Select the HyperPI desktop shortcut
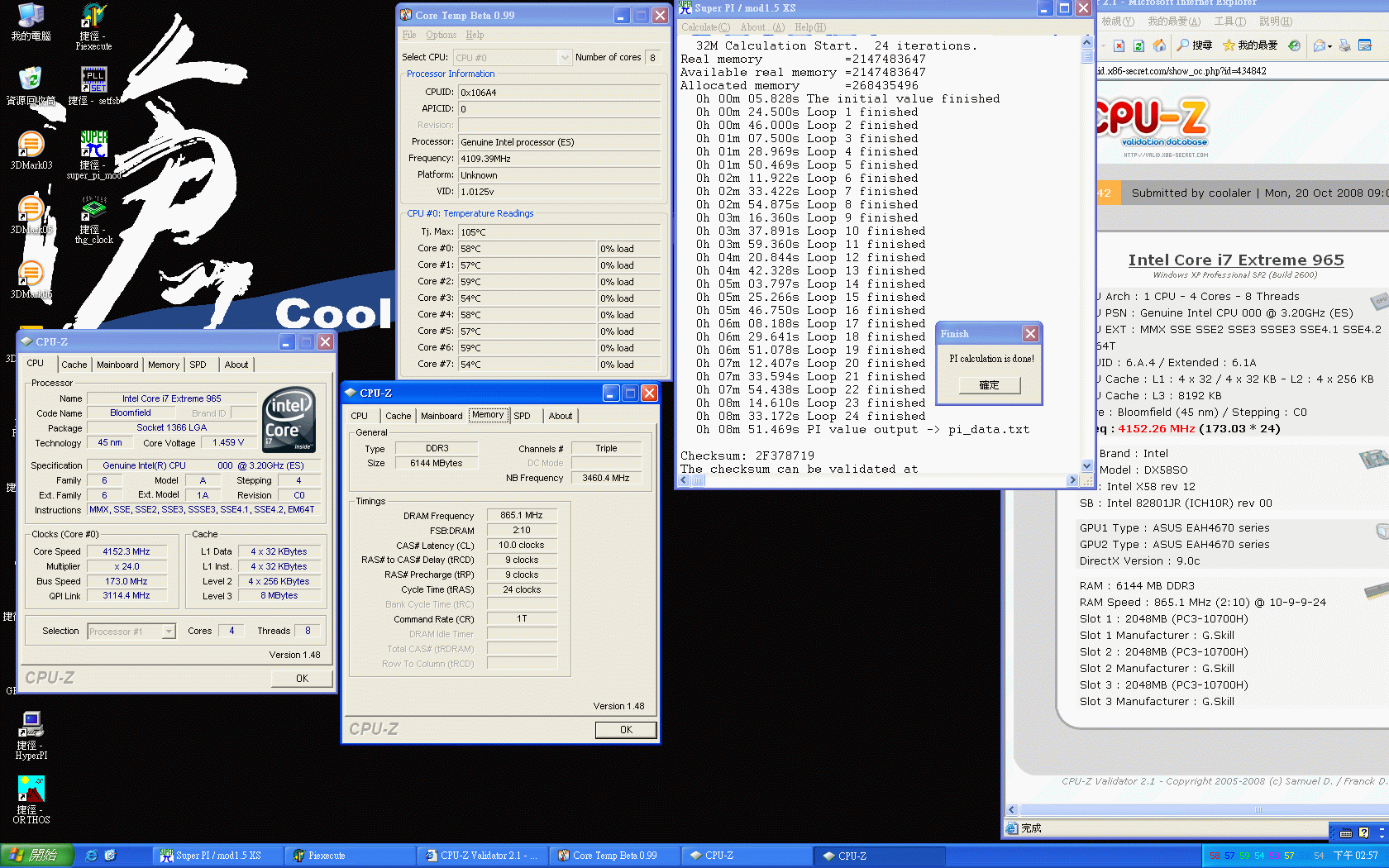 31,735
